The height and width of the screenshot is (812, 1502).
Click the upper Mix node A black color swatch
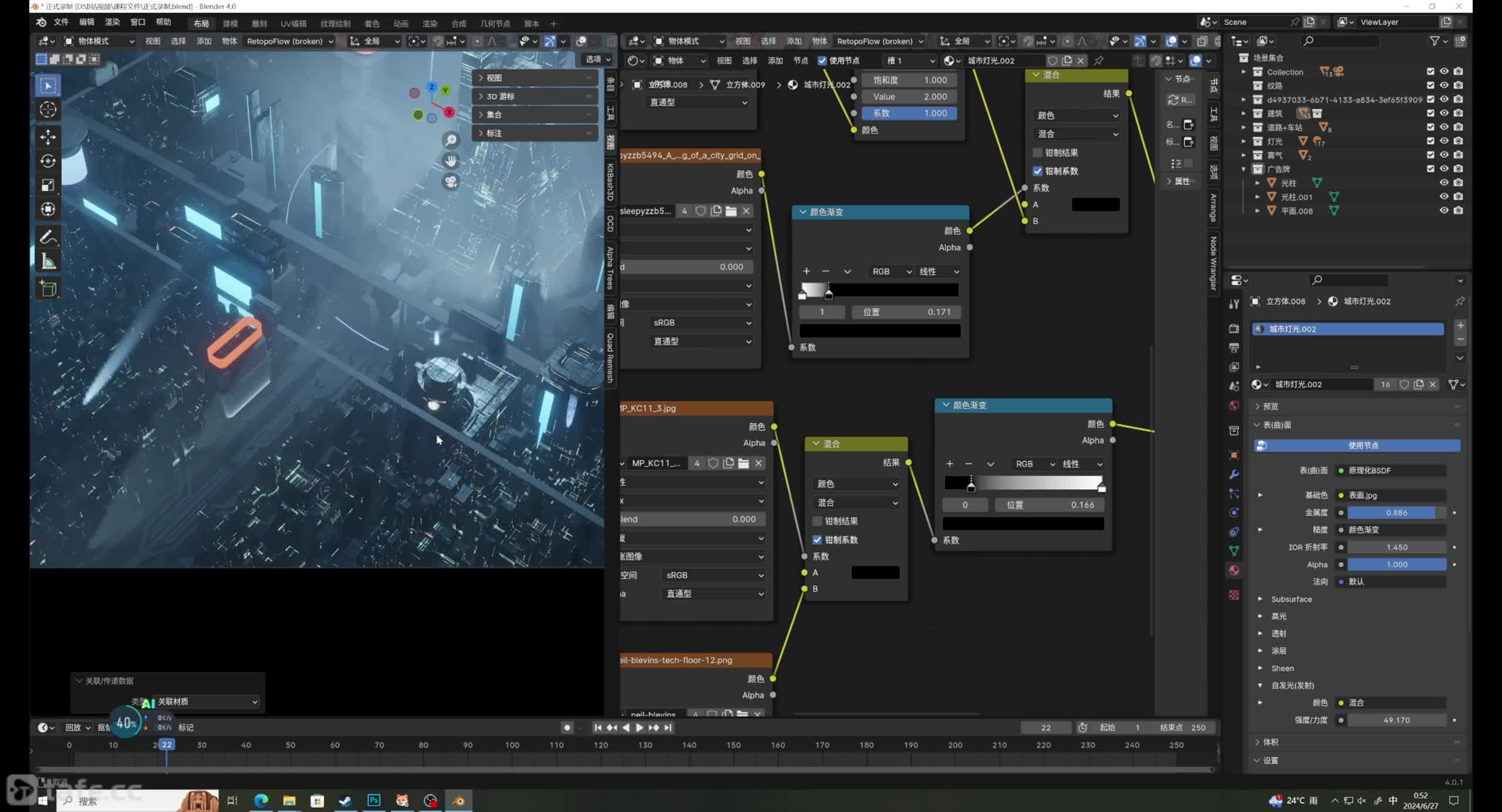point(1095,205)
